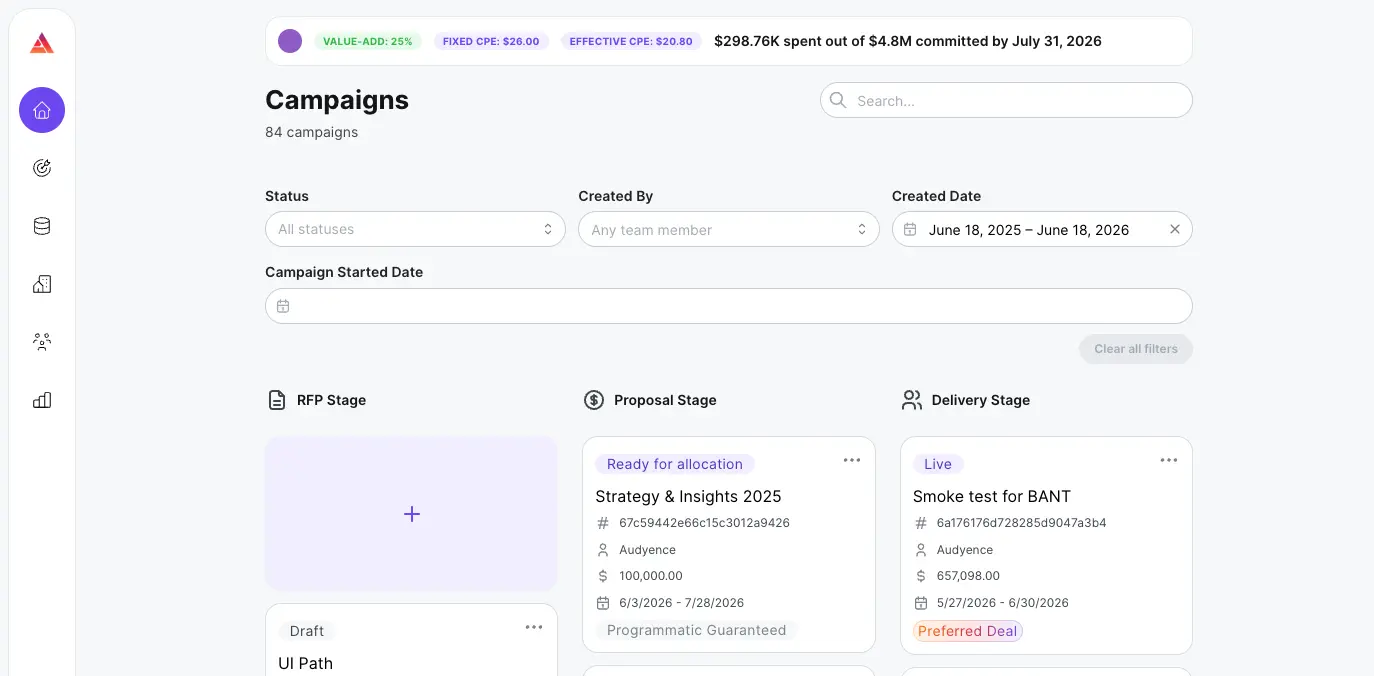Screen dimensions: 1374x676
Task: Open the Created By team member dropdown
Action: click(729, 229)
